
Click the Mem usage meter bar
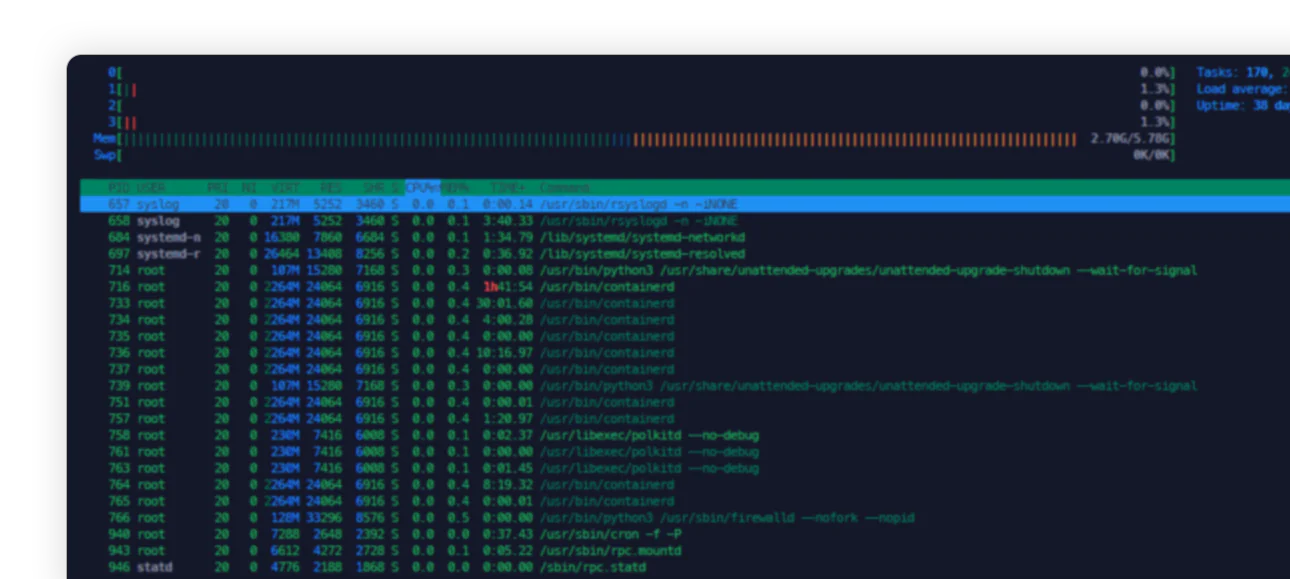600,140
